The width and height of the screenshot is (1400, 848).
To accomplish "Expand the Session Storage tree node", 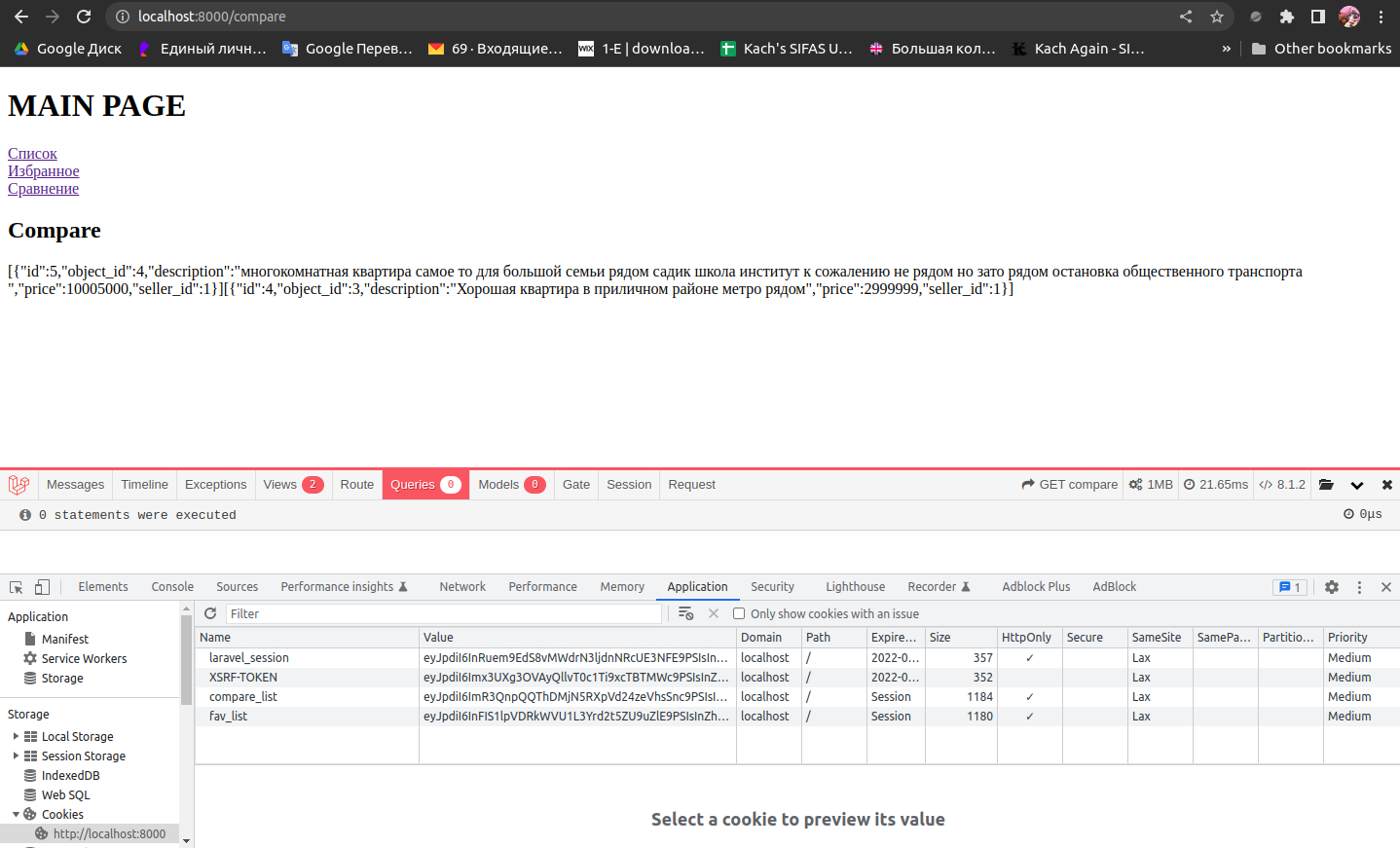I will tap(17, 756).
